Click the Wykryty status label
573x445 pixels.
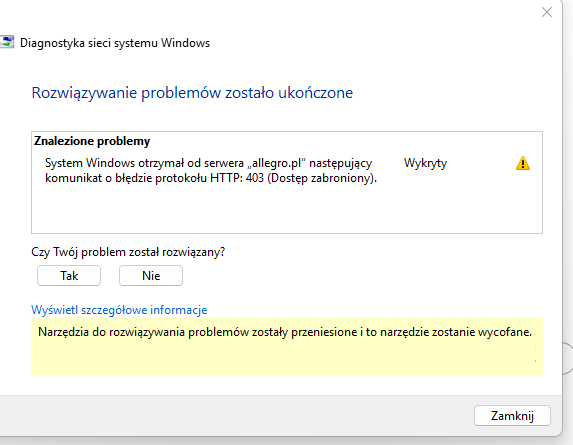point(425,163)
